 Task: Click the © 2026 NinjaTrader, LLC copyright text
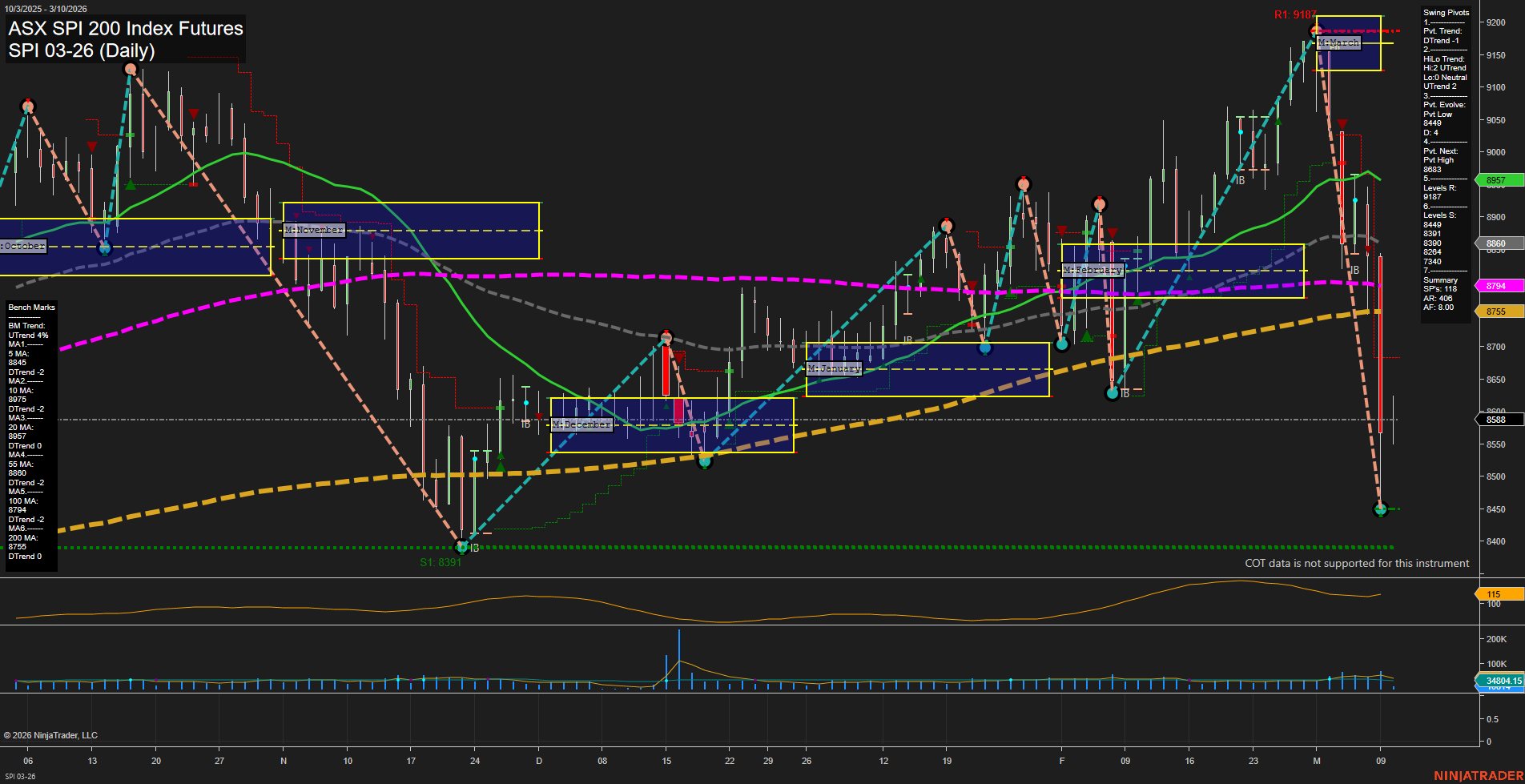pyautogui.click(x=53, y=734)
